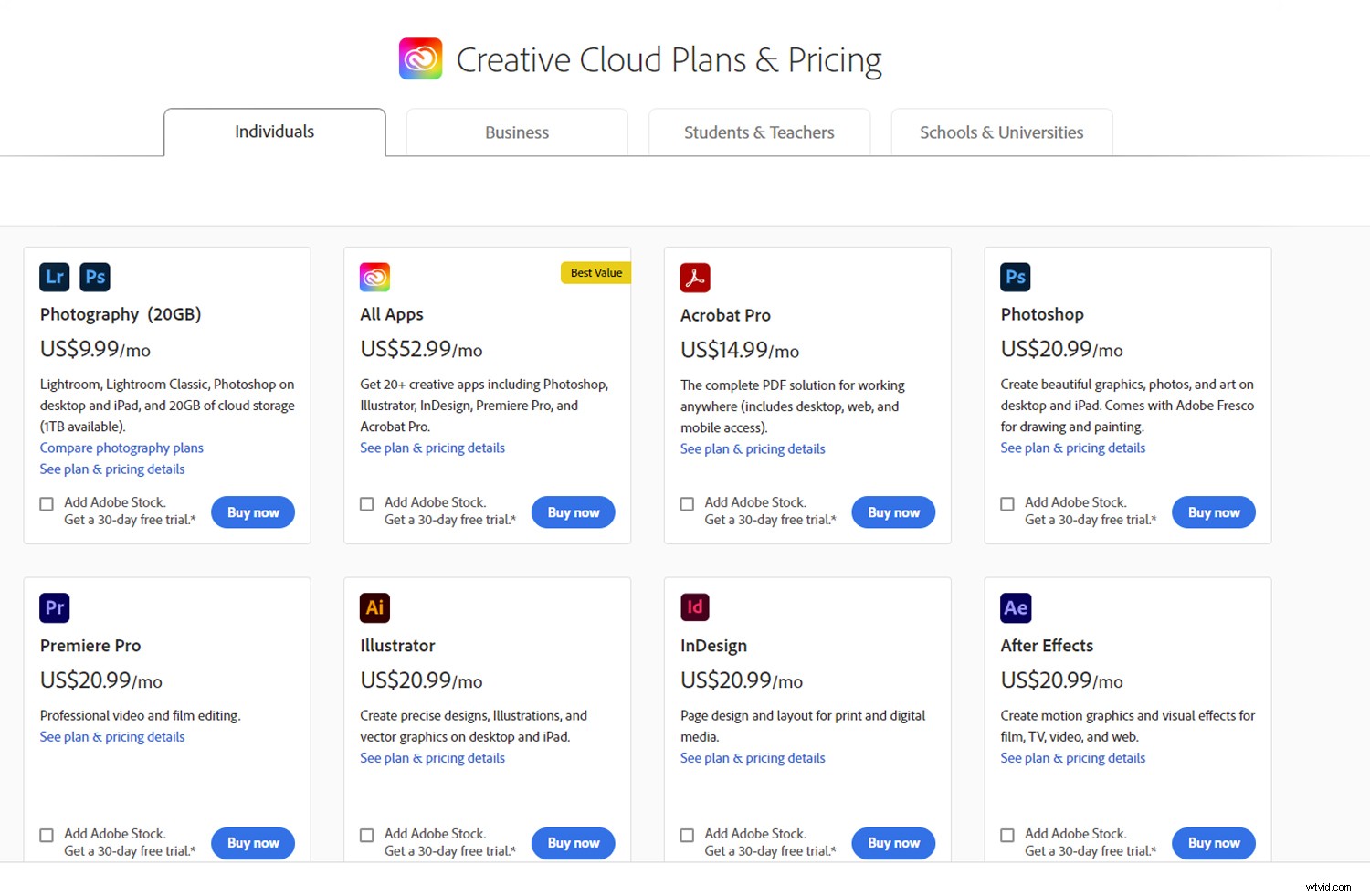Open the Students & Teachers tab
This screenshot has width=1370, height=896.
coord(759,132)
